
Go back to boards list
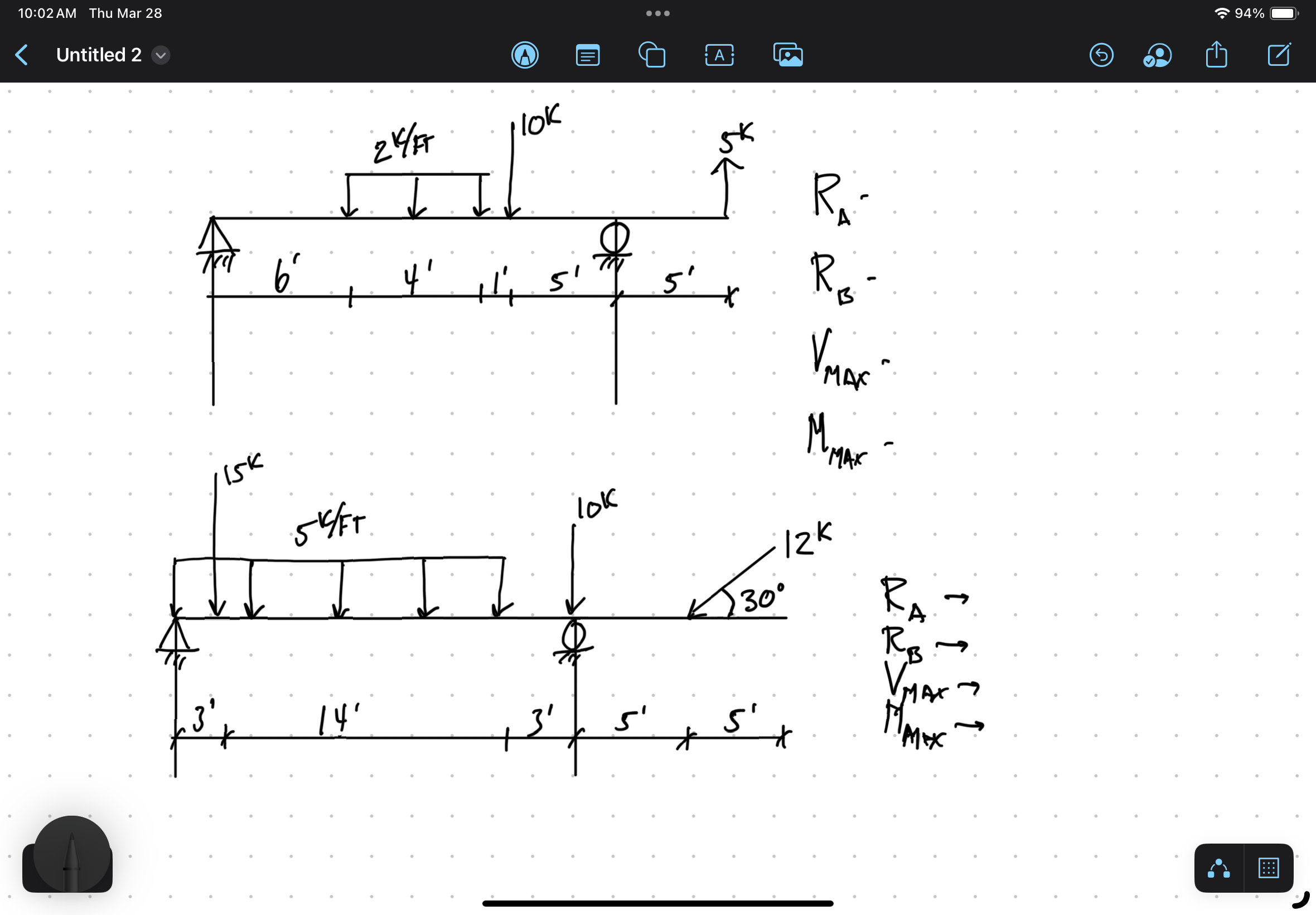coord(21,55)
